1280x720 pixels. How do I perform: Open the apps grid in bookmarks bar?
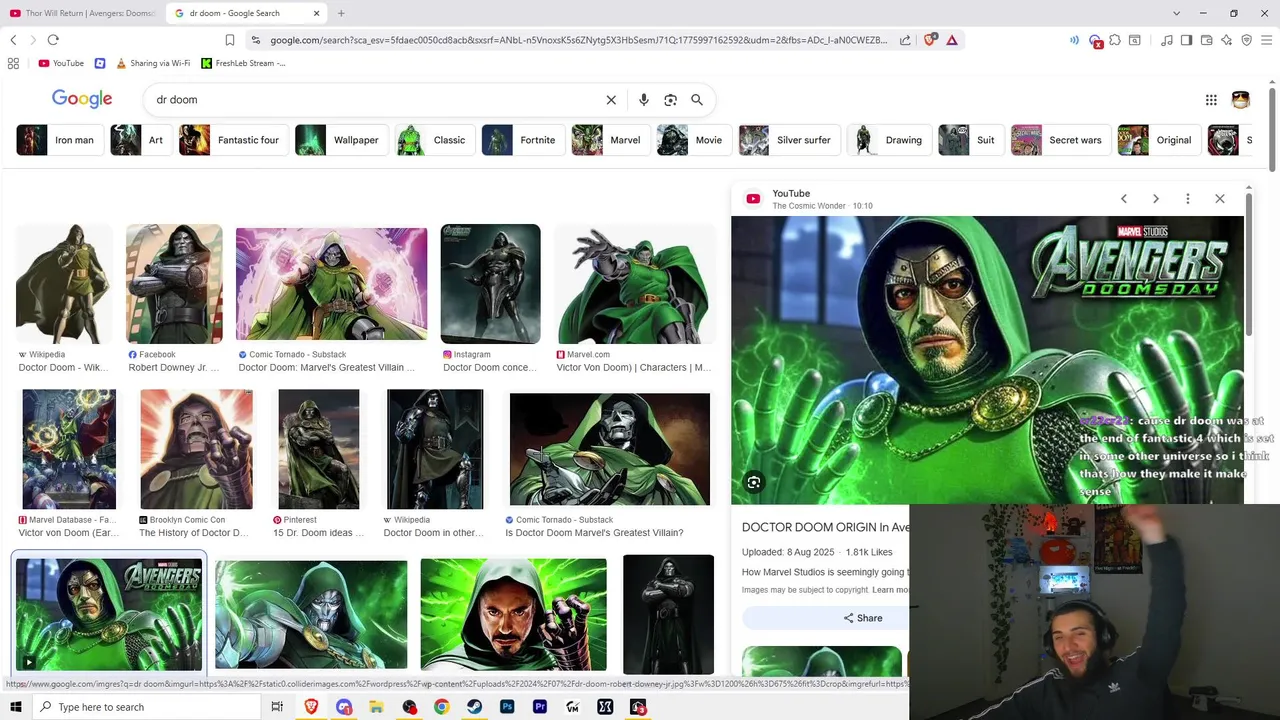click(13, 63)
